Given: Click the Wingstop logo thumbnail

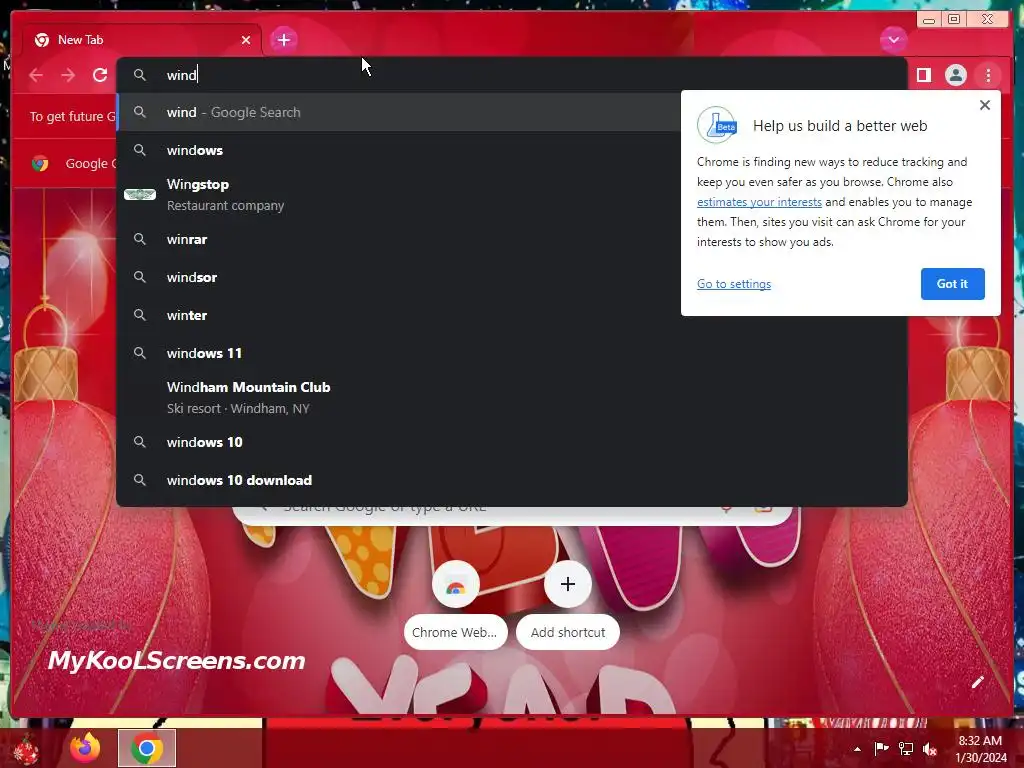Looking at the screenshot, I should (140, 194).
